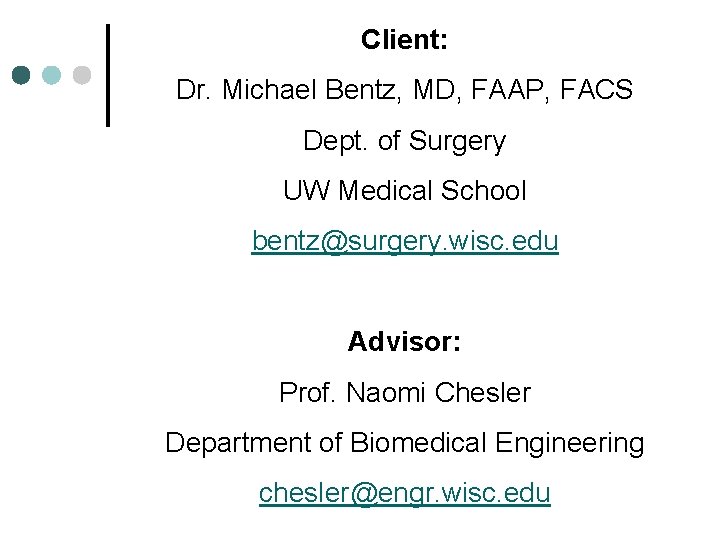The height and width of the screenshot is (540, 720).
Task: Click the vertical black divider line
Action: [x=108, y=75]
